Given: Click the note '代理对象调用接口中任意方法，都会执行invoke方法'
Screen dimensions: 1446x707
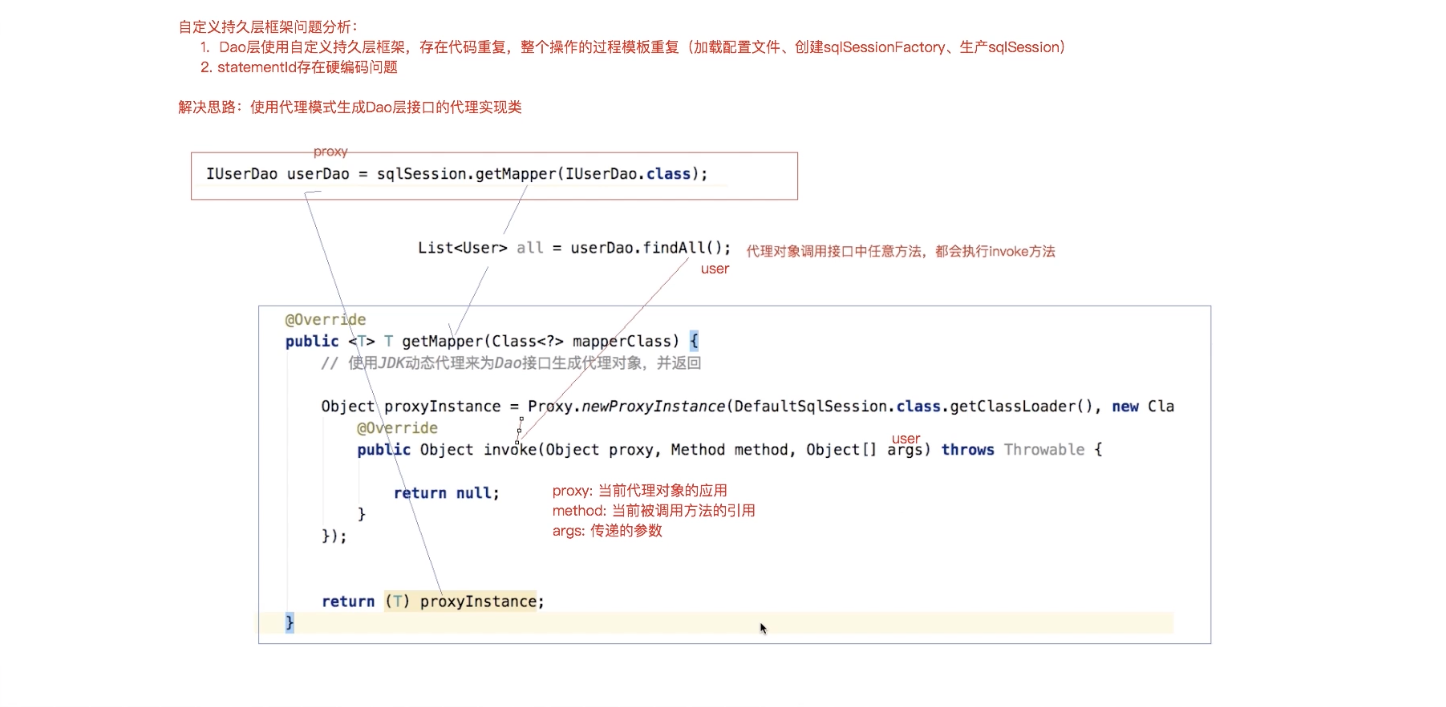Looking at the screenshot, I should [x=901, y=252].
